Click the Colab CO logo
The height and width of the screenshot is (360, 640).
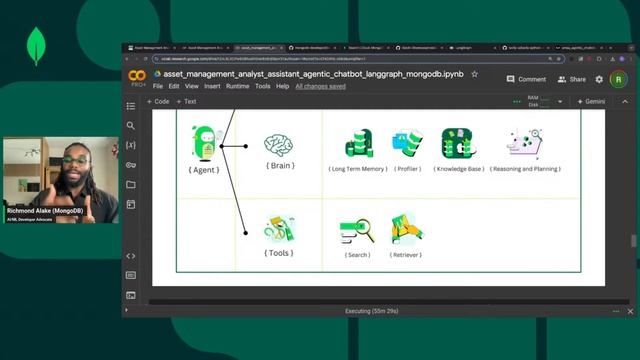click(137, 76)
